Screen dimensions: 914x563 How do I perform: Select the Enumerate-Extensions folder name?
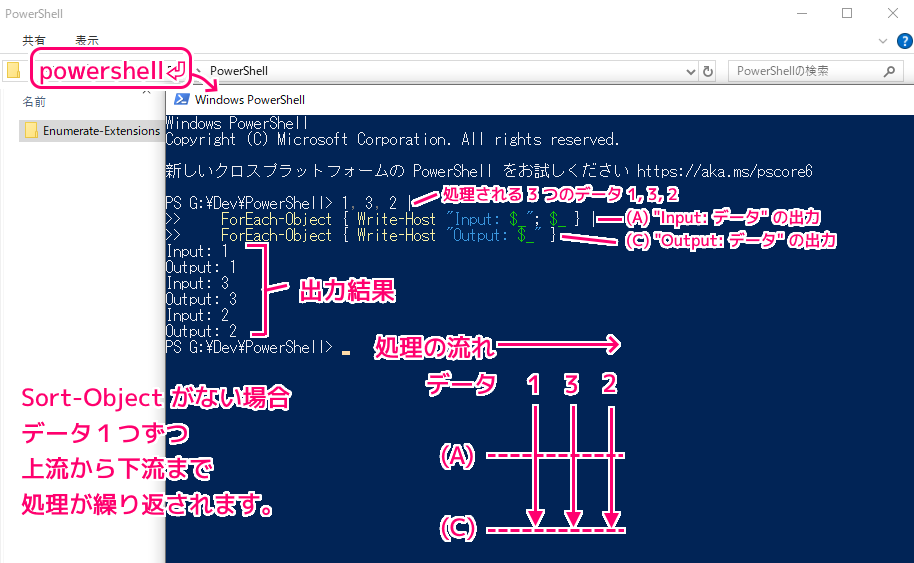click(x=101, y=131)
